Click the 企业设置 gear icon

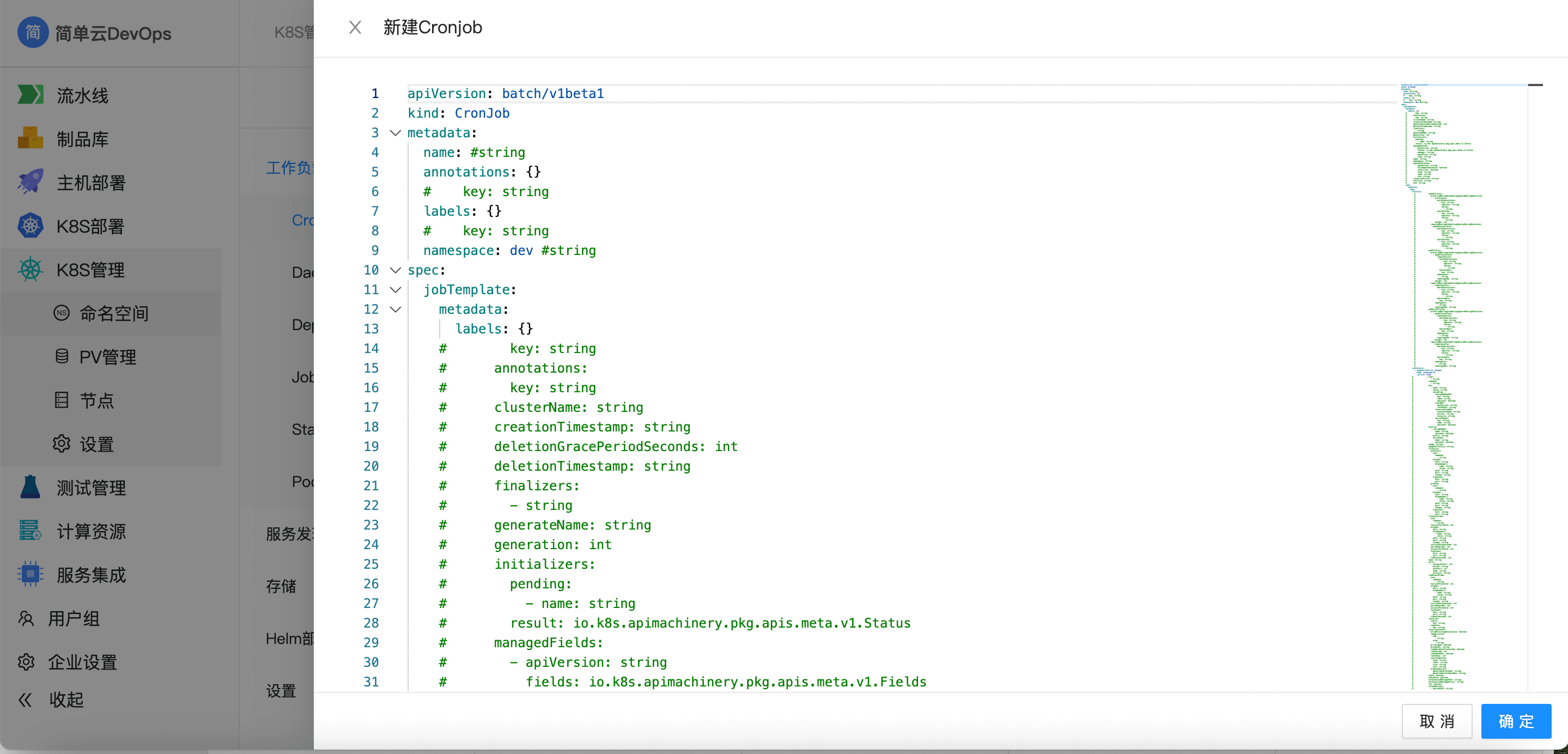(26, 661)
